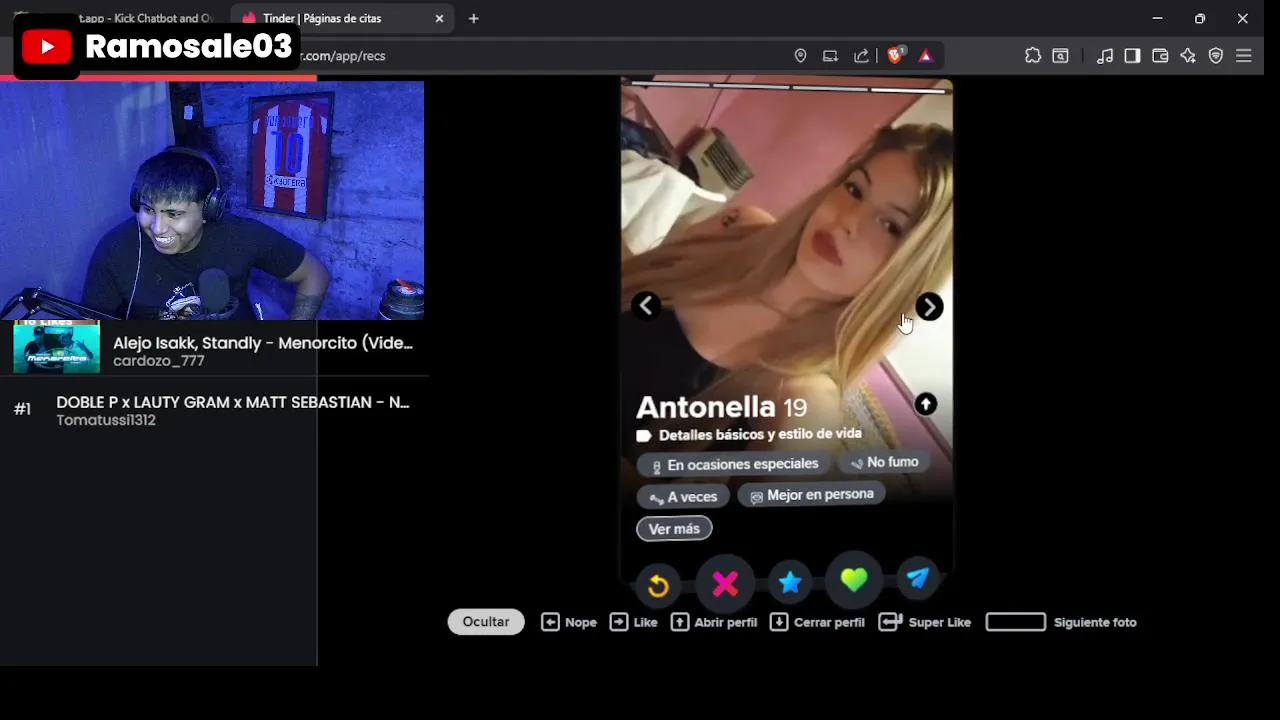
Task: Click the Like right-arrow shortcut key
Action: (x=619, y=622)
